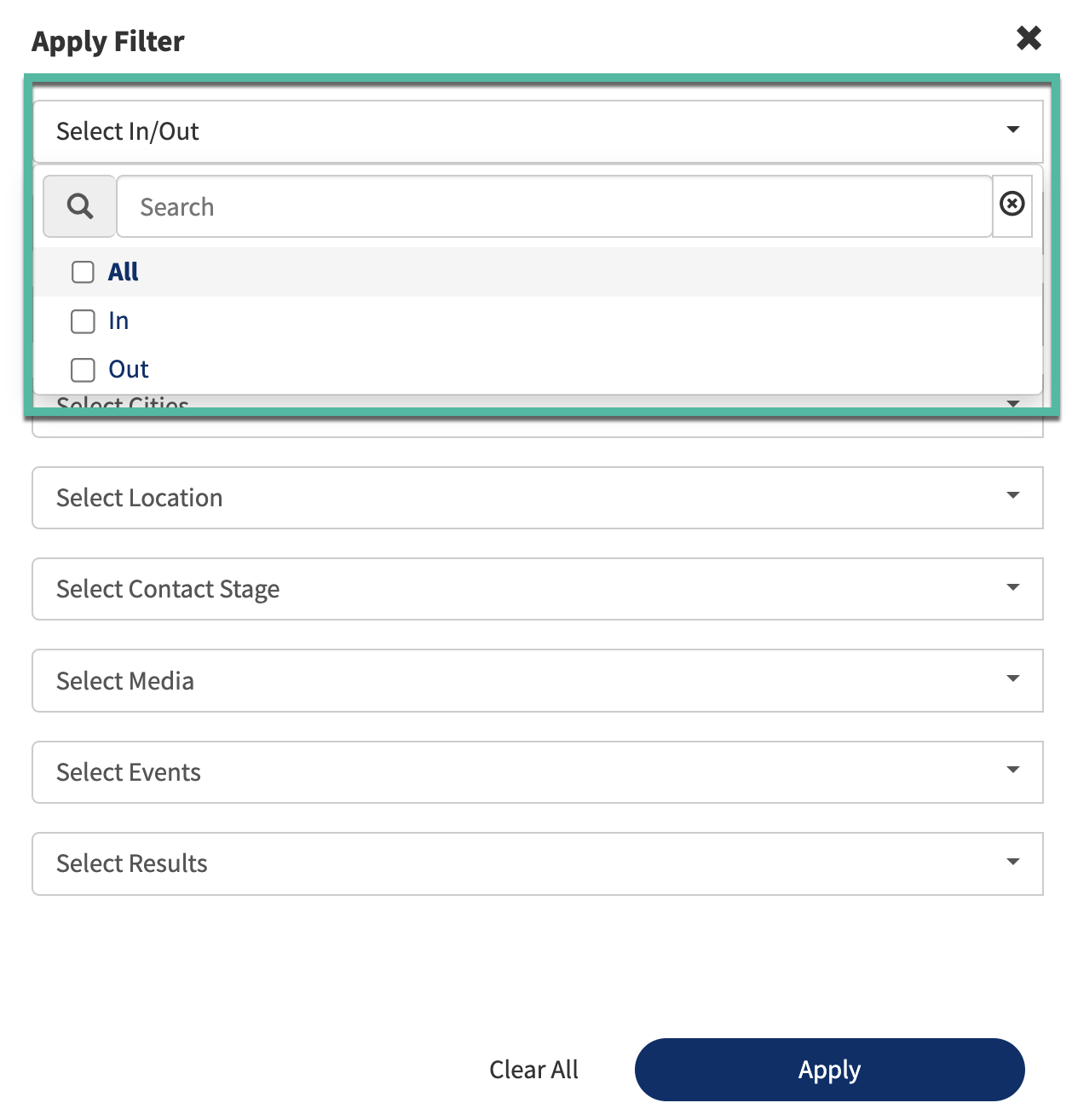Click the magnifying glass search icon

click(79, 206)
